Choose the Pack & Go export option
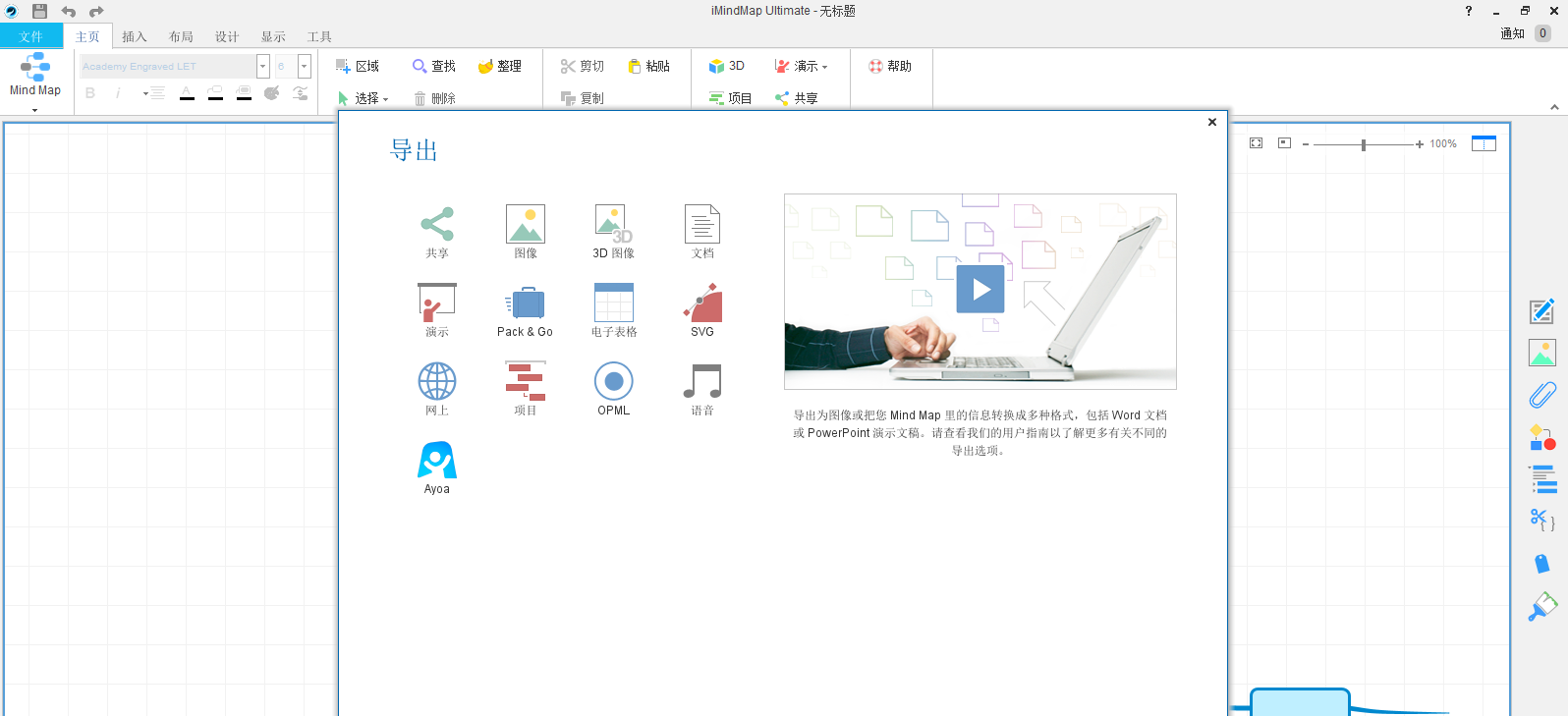Image resolution: width=1568 pixels, height=716 pixels. pos(525,310)
